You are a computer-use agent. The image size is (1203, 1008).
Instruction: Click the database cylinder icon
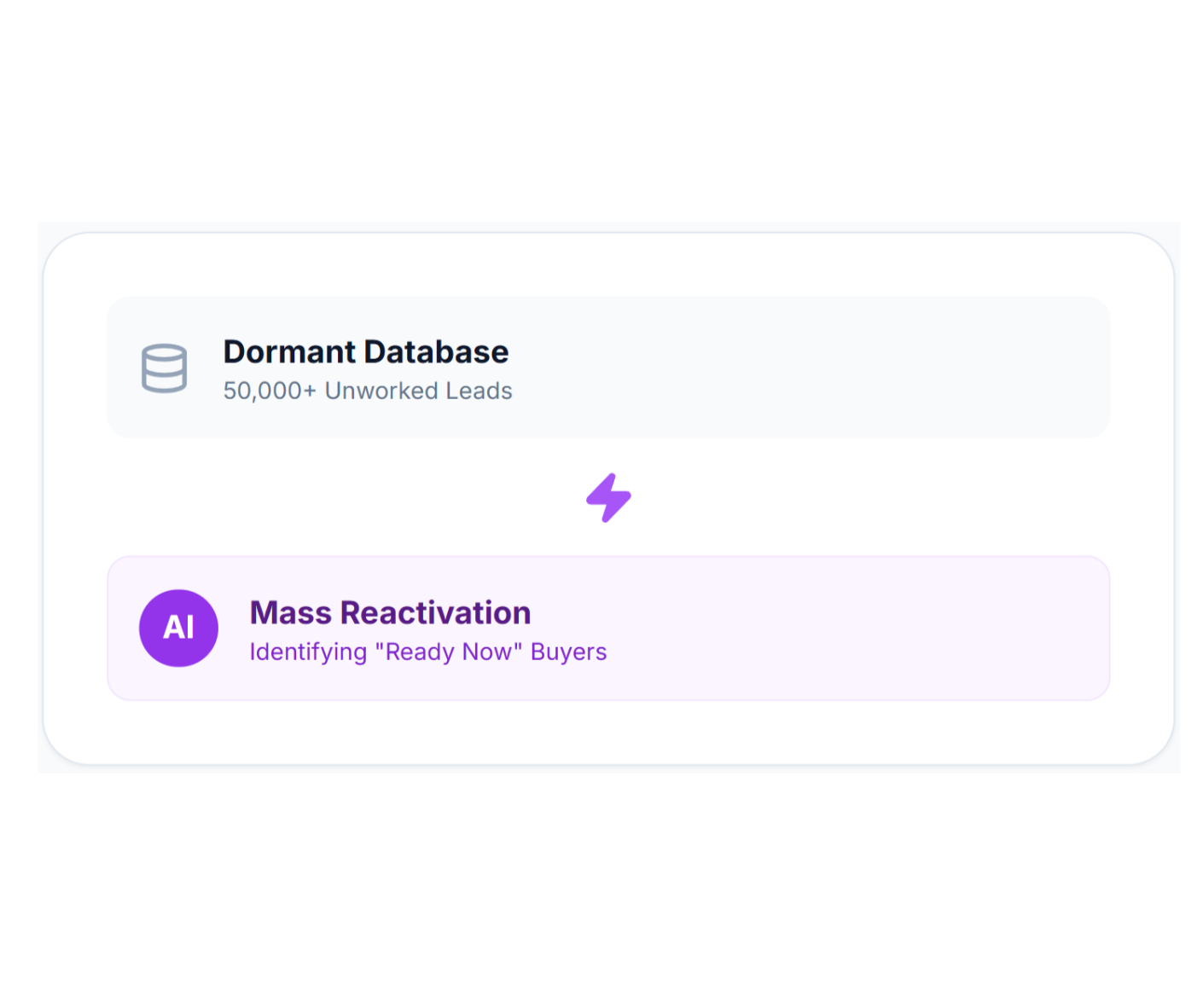pos(164,368)
